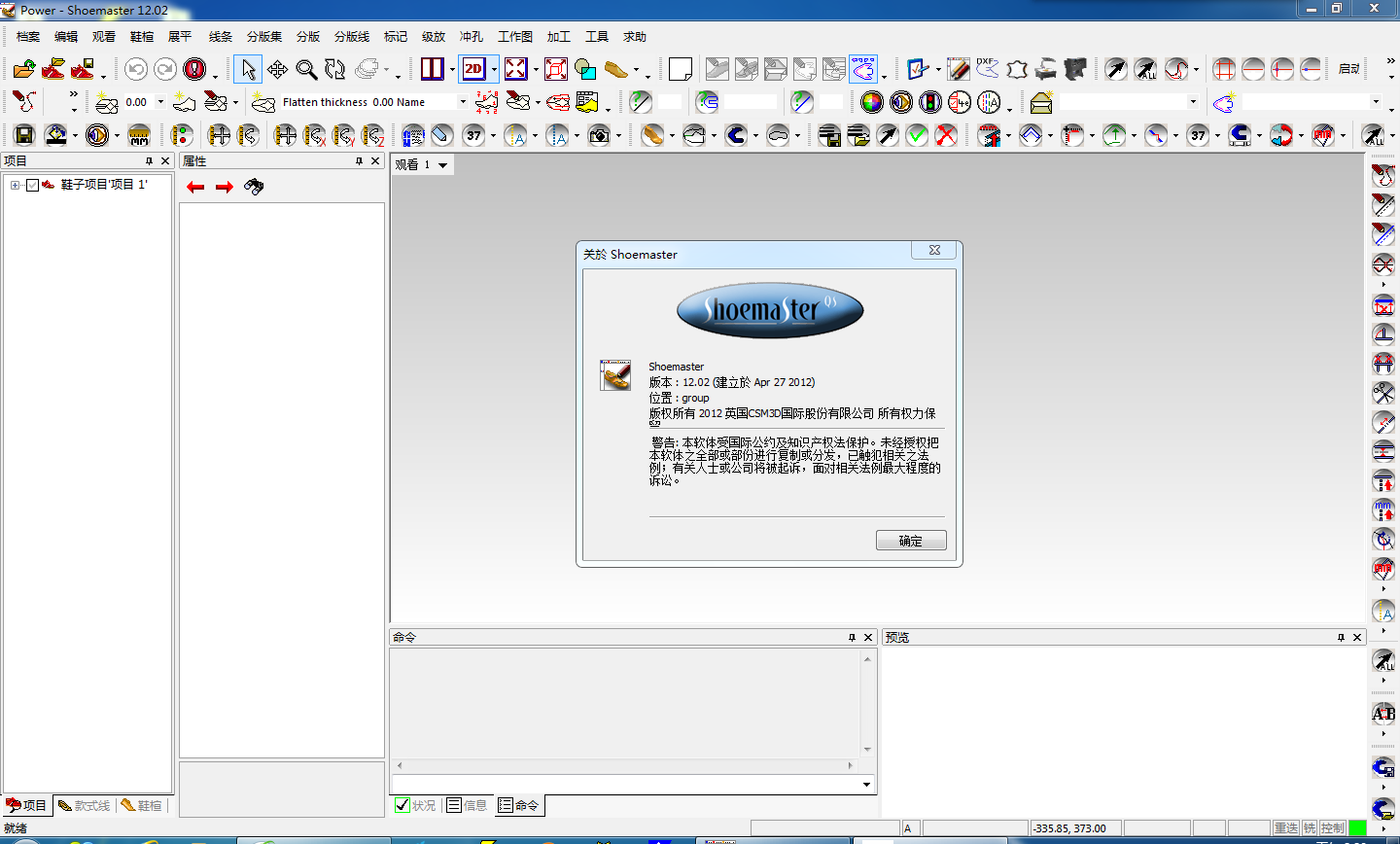Click the red right arrow in properties panel
This screenshot has height=844, width=1400.
[225, 187]
